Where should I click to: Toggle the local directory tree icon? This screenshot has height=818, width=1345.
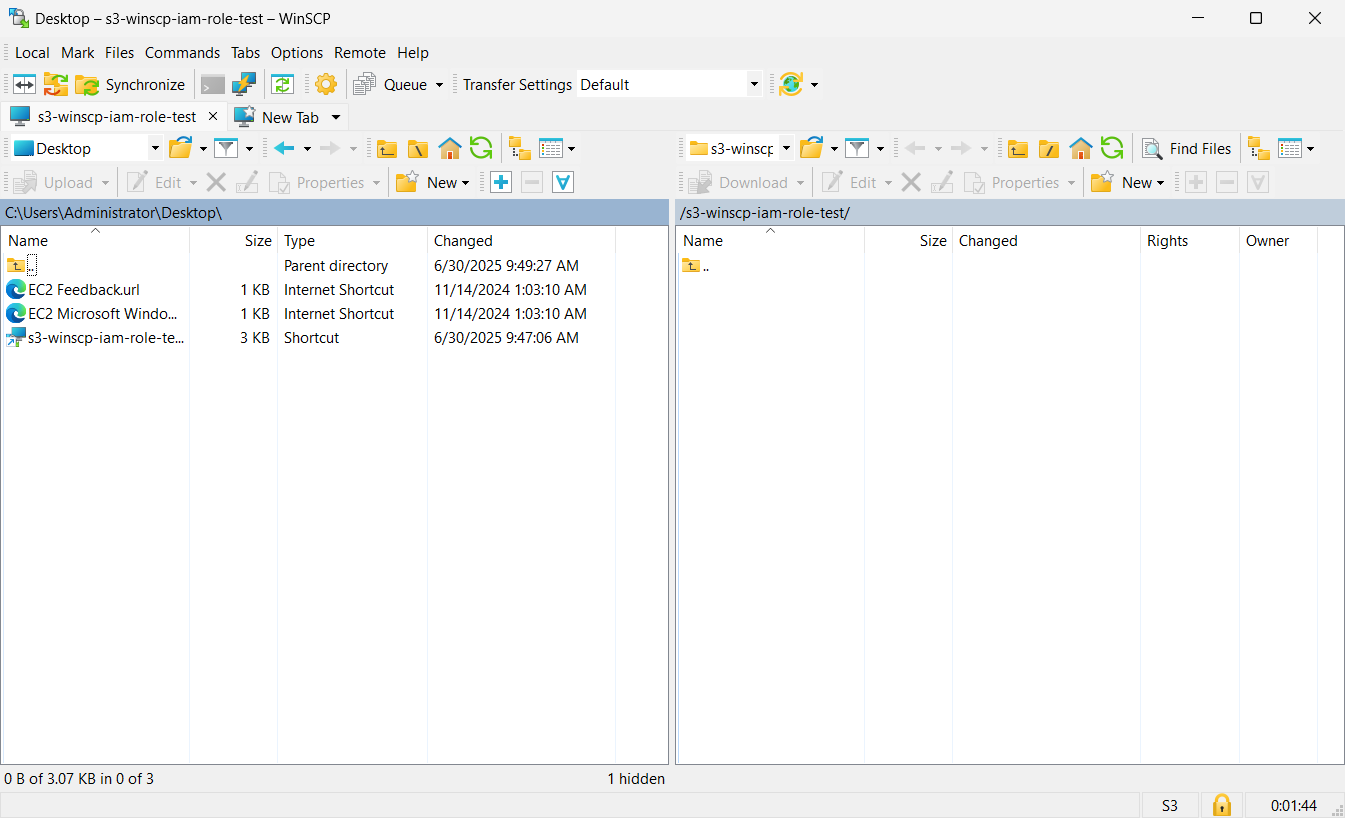pyautogui.click(x=520, y=149)
